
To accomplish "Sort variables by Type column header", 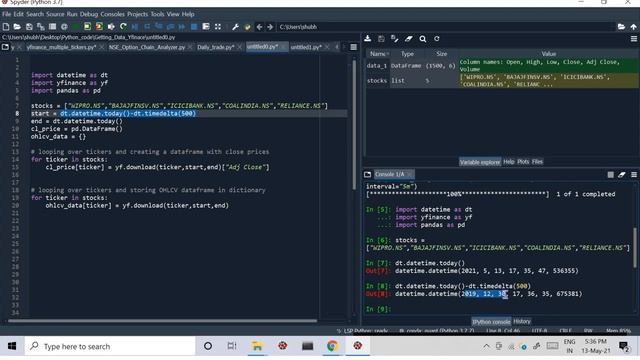I will point(407,54).
